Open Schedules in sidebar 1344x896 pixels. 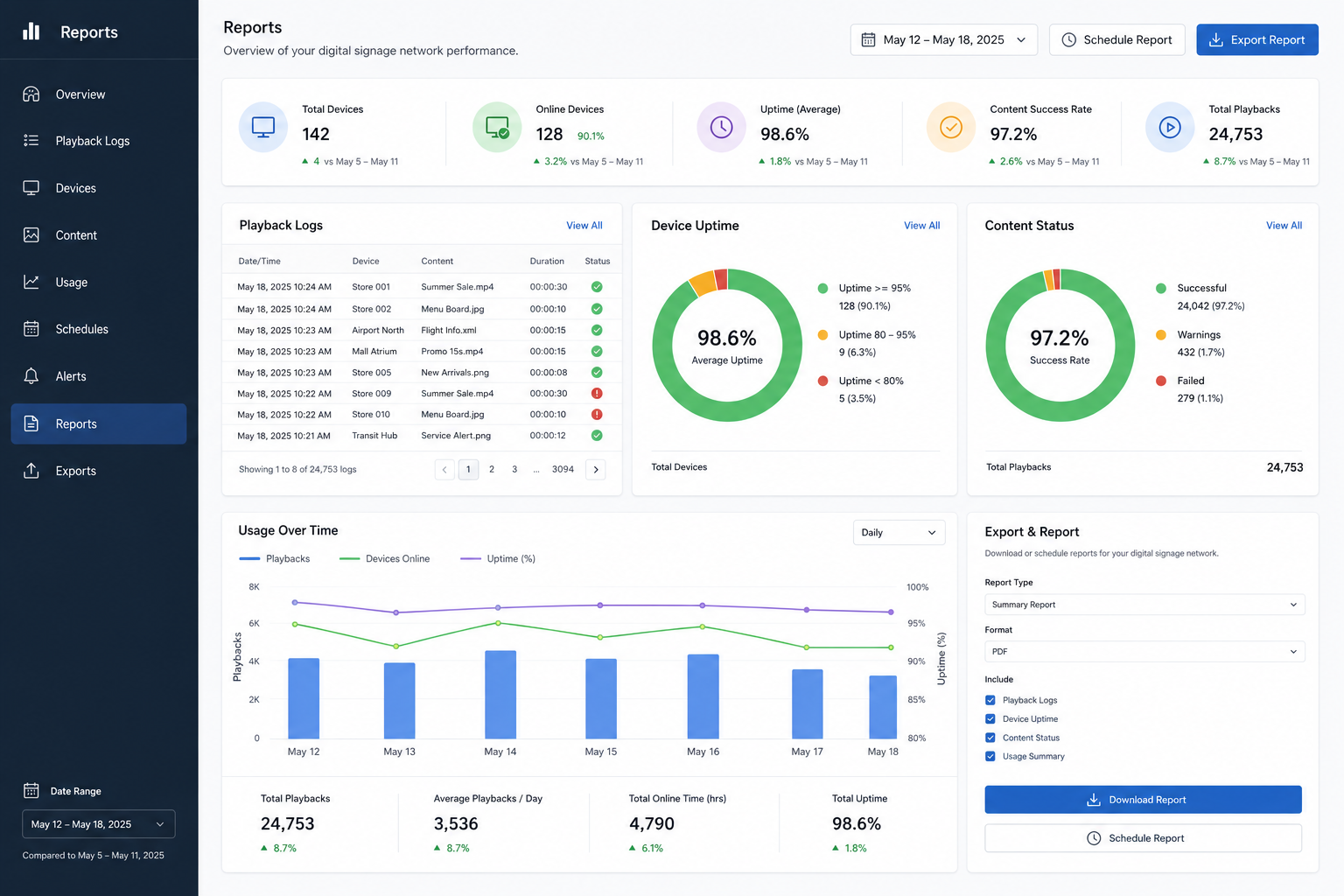pyautogui.click(x=99, y=329)
